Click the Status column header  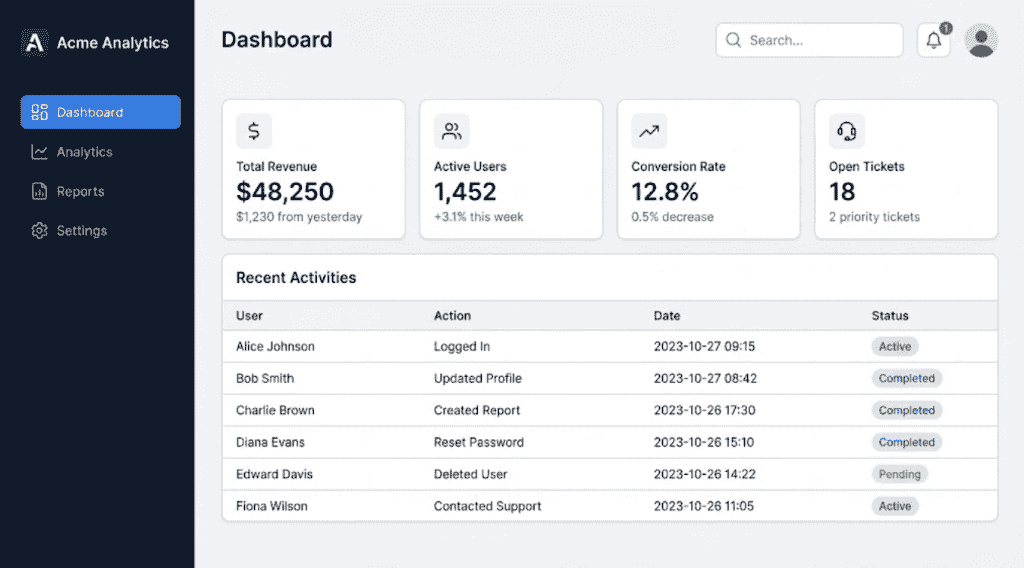889,316
